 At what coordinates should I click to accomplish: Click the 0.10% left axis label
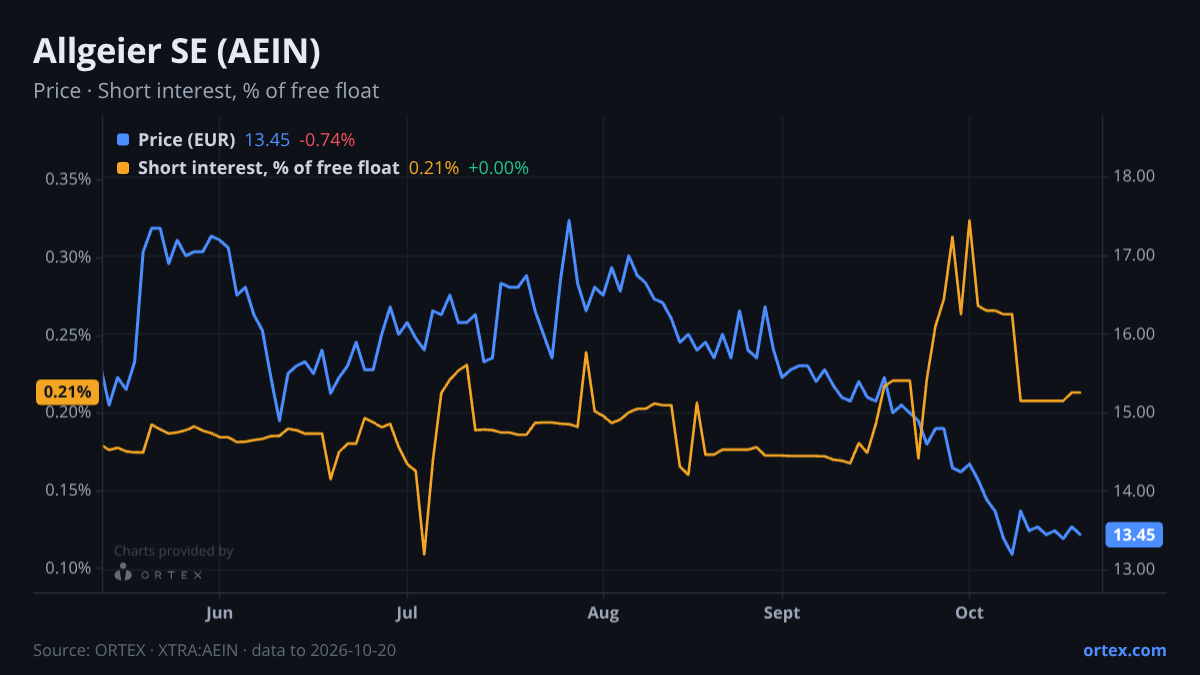tap(69, 568)
